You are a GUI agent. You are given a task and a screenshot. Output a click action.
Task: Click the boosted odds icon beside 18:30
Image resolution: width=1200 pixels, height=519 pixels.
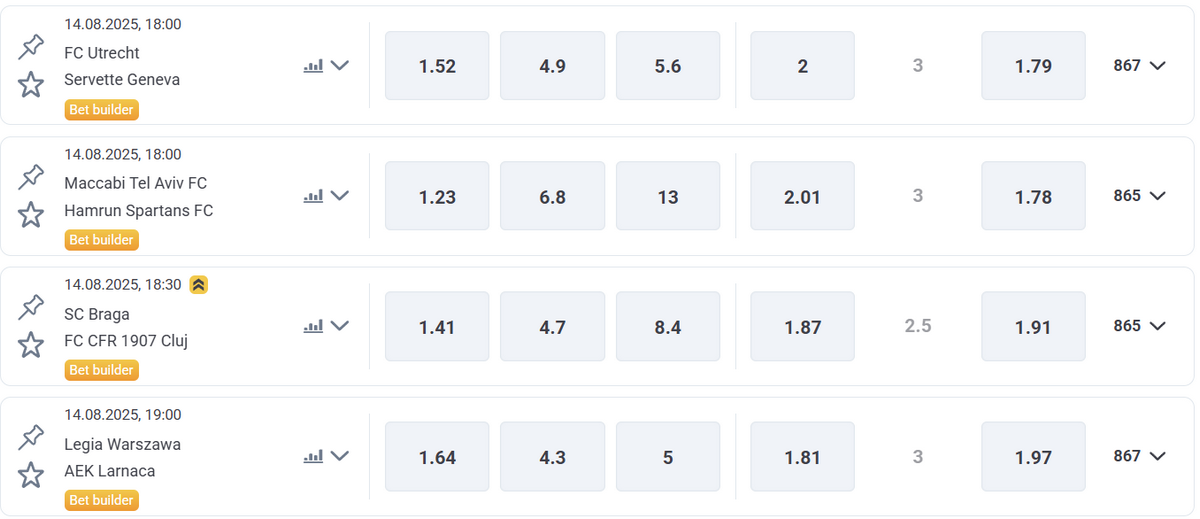198,285
